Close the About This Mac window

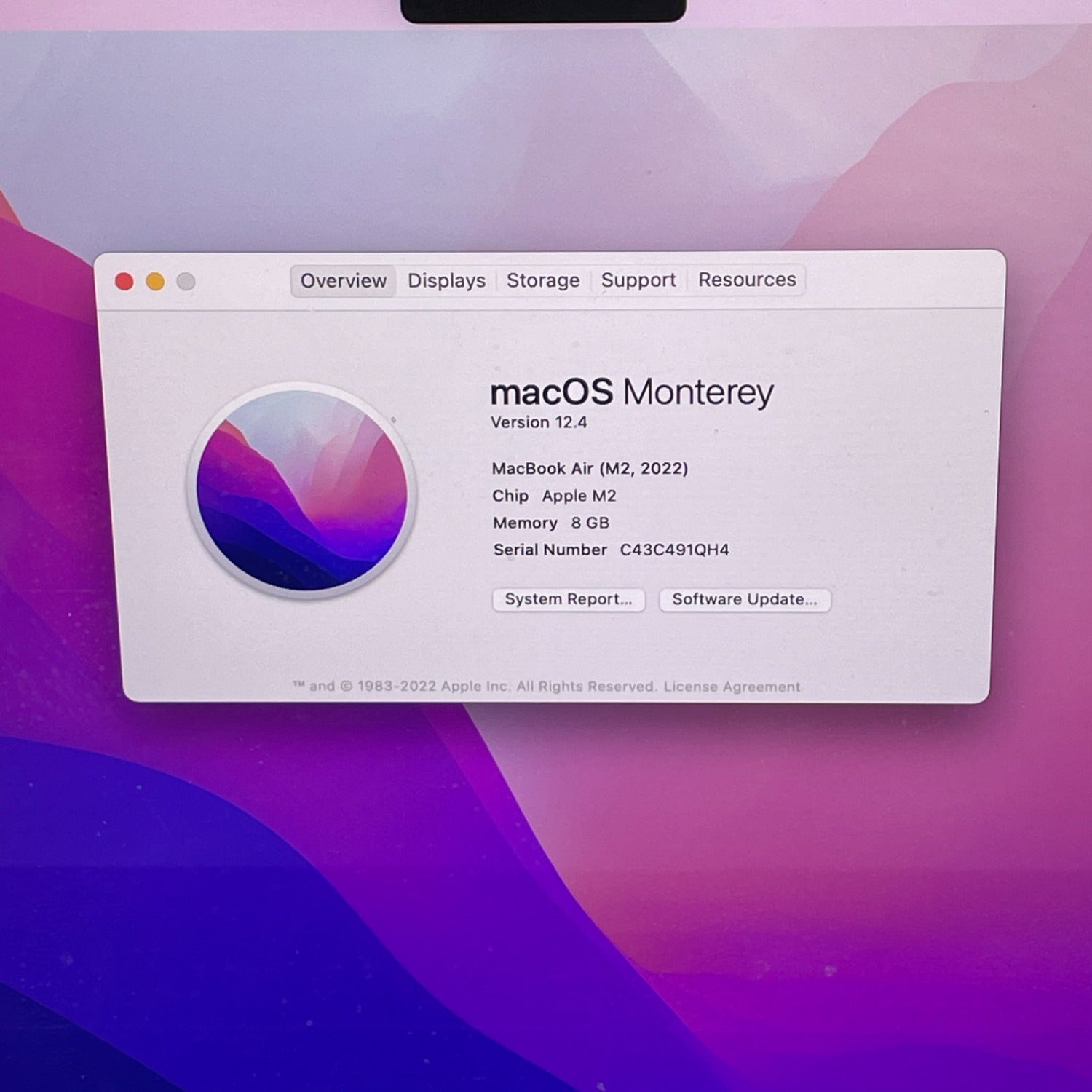(124, 282)
